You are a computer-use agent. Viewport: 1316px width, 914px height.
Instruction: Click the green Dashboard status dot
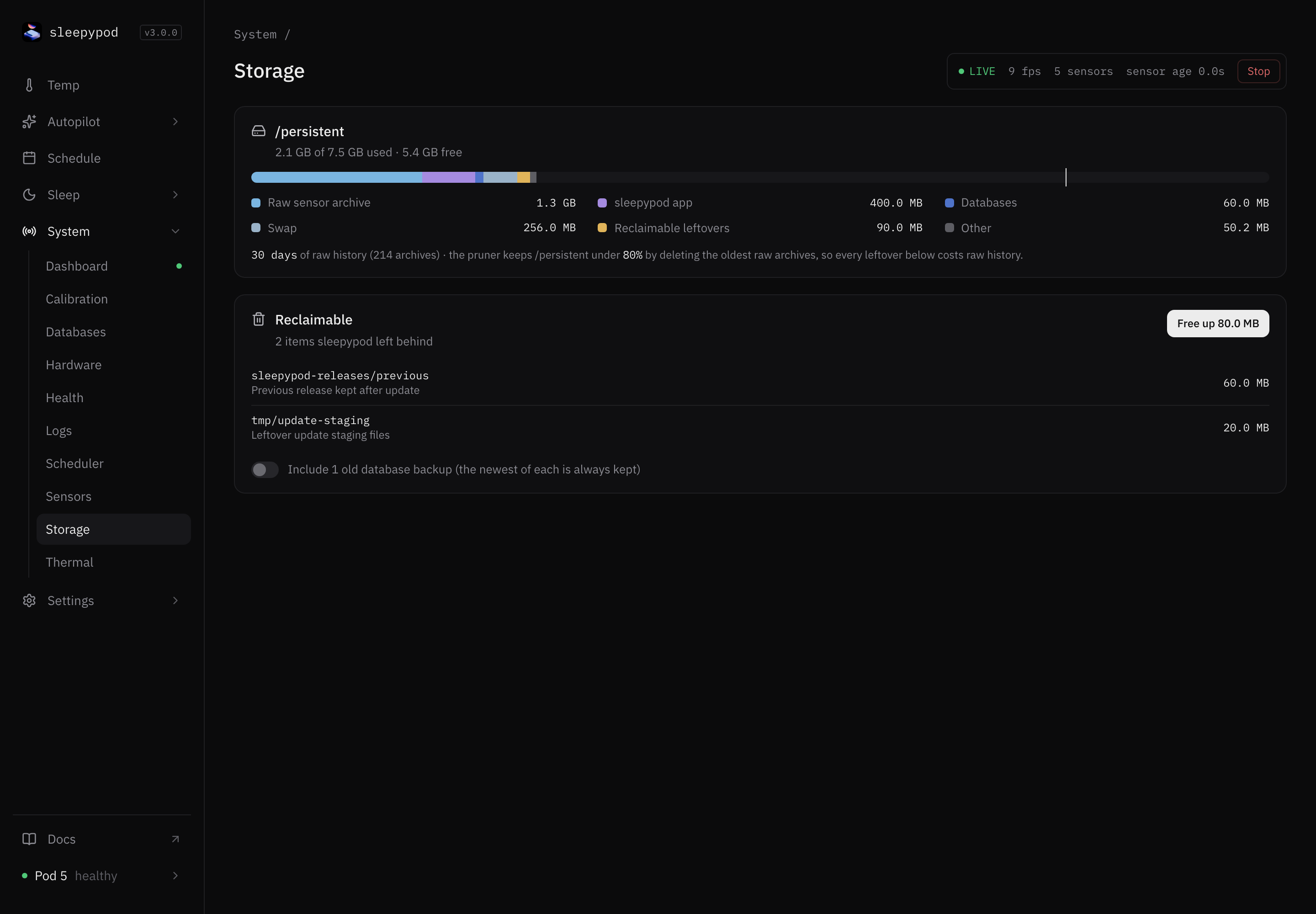[x=179, y=266]
